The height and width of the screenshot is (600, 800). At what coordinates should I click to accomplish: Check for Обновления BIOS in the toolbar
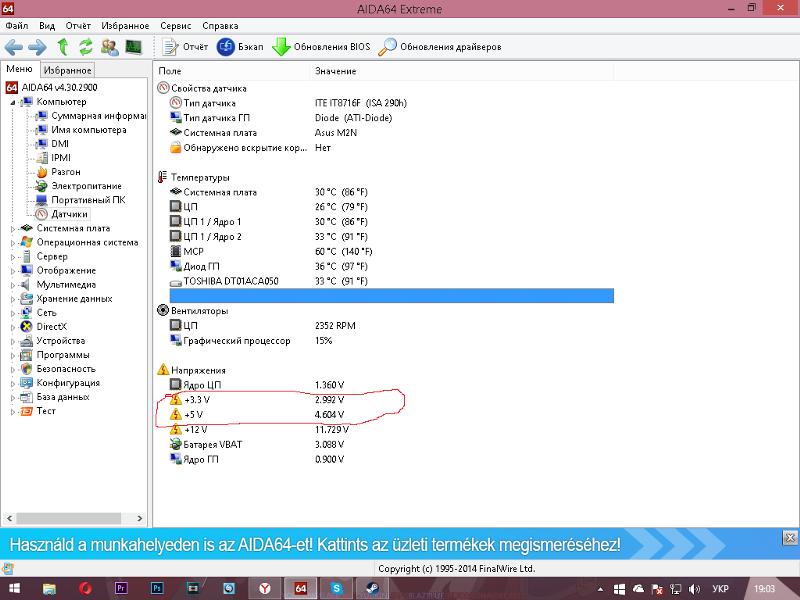tap(321, 47)
